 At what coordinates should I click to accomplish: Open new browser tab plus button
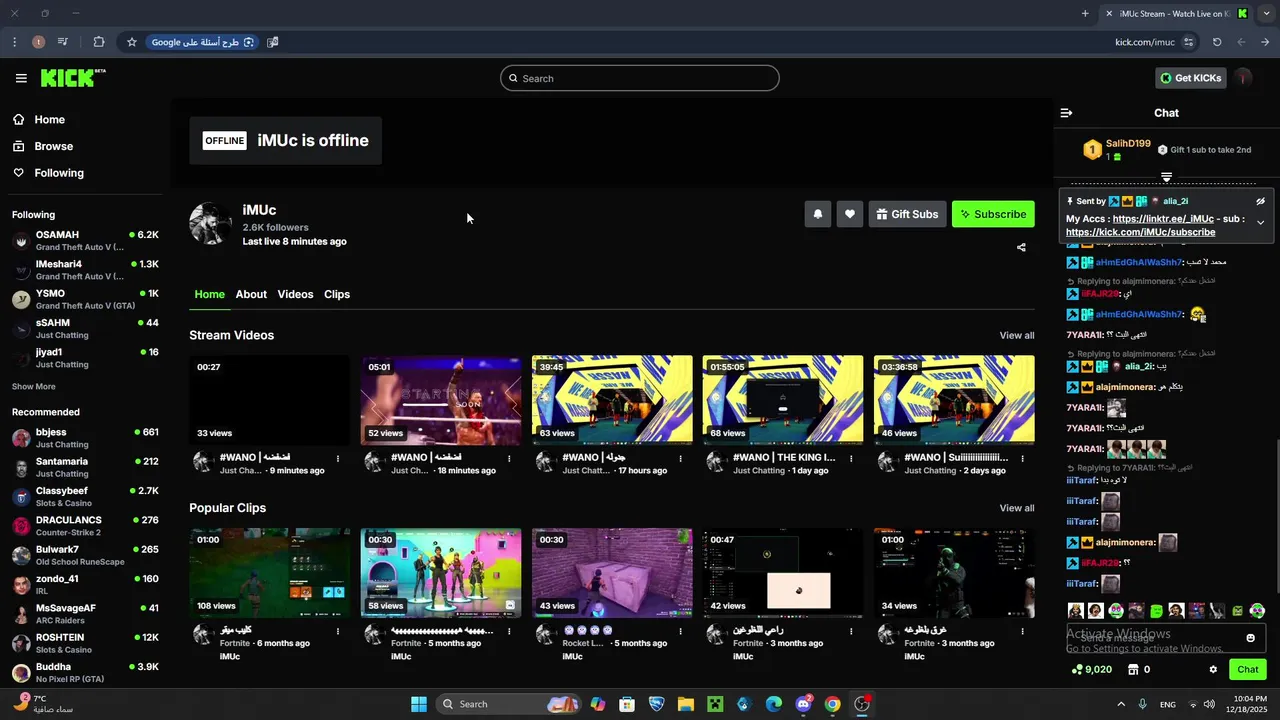1085,14
